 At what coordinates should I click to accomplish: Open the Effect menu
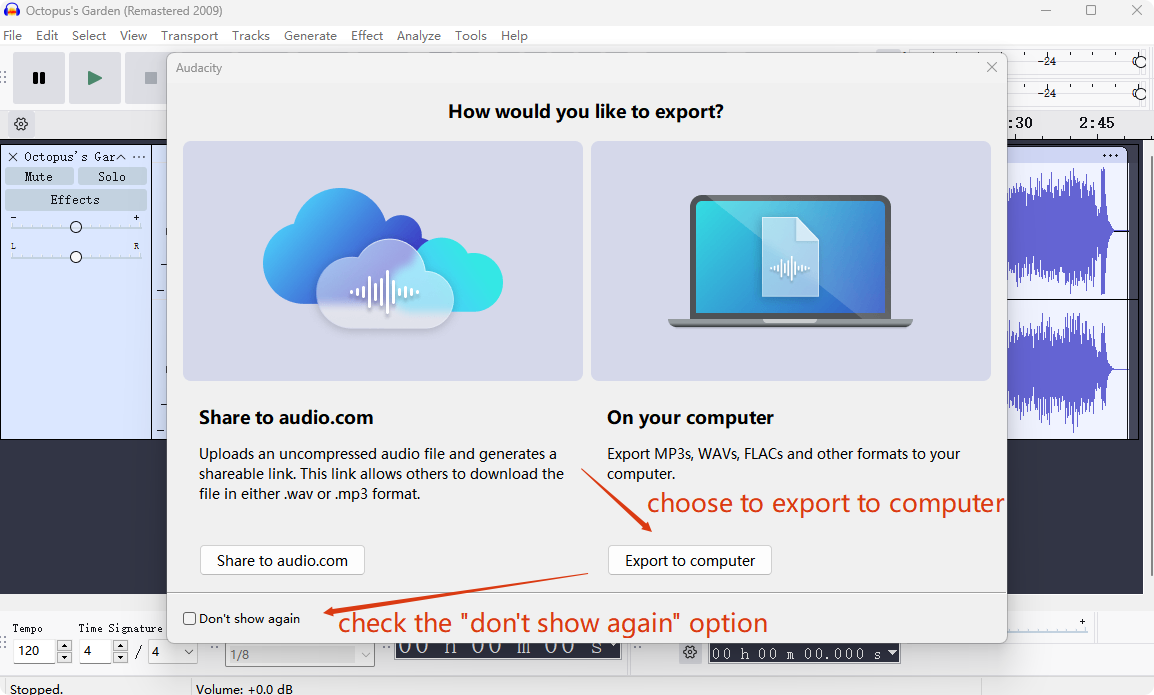pyautogui.click(x=366, y=36)
